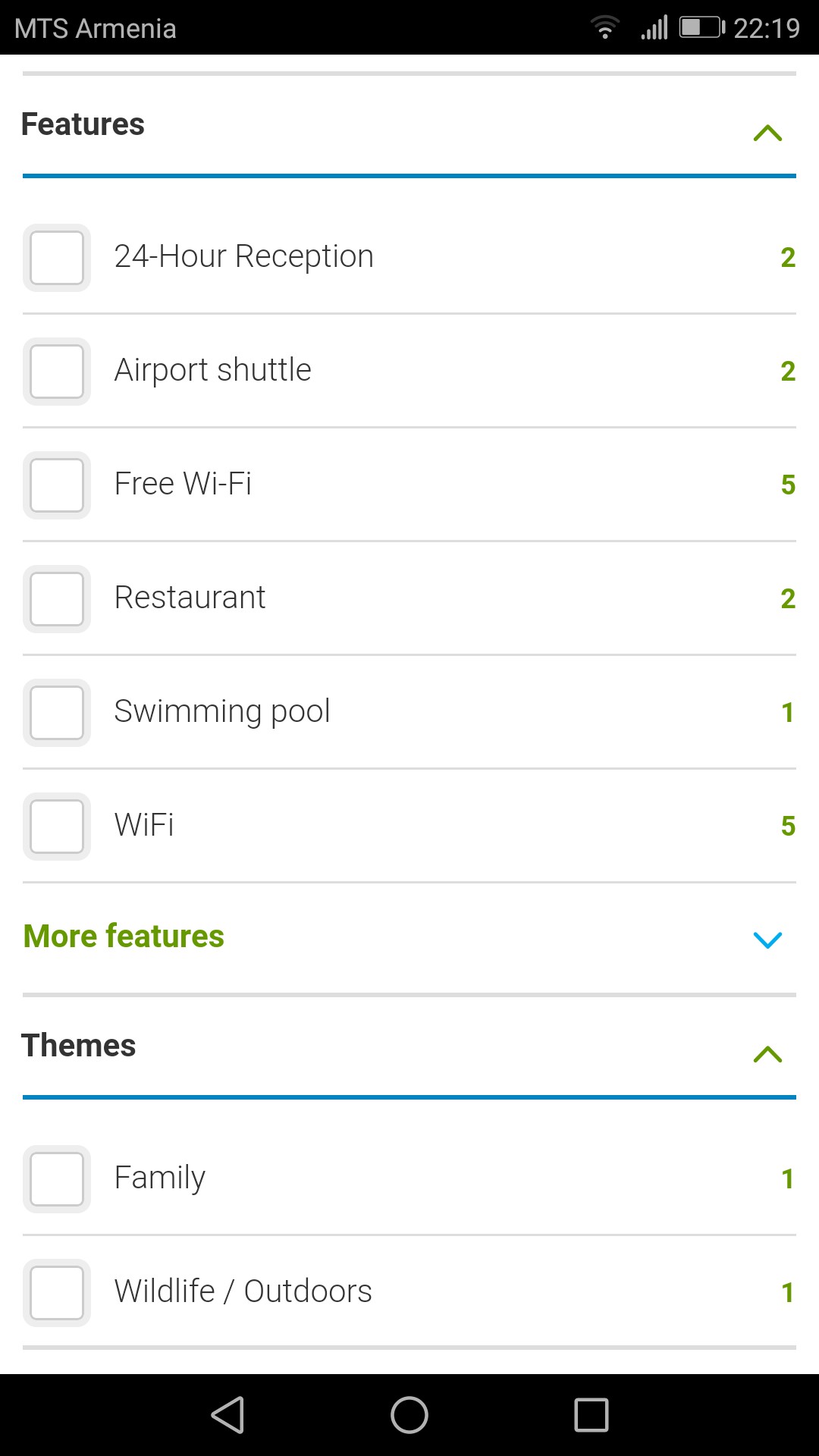819x1456 pixels.
Task: Check the 24-Hour Reception checkbox
Action: pyautogui.click(x=57, y=258)
